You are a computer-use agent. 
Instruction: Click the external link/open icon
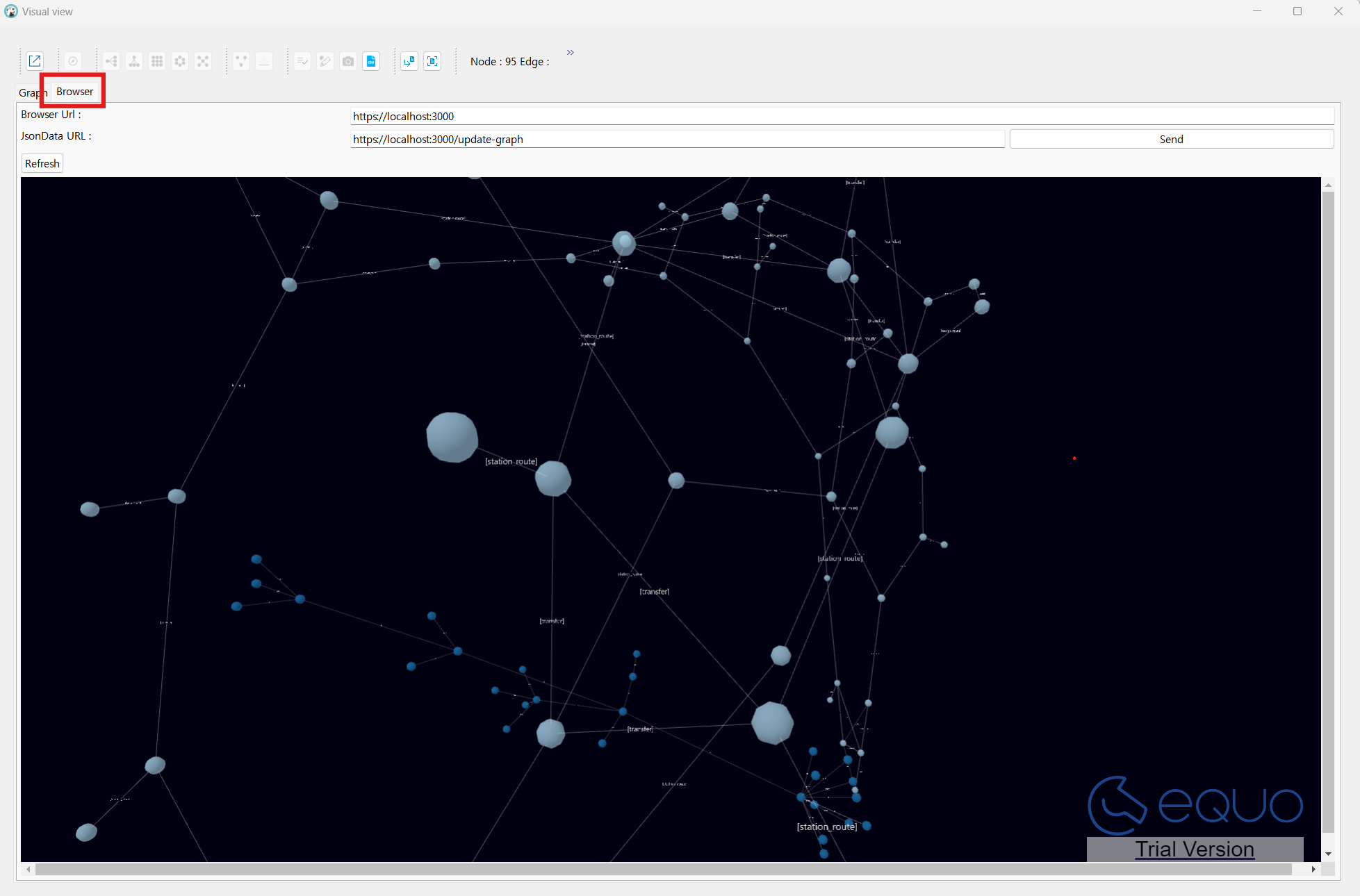coord(36,62)
